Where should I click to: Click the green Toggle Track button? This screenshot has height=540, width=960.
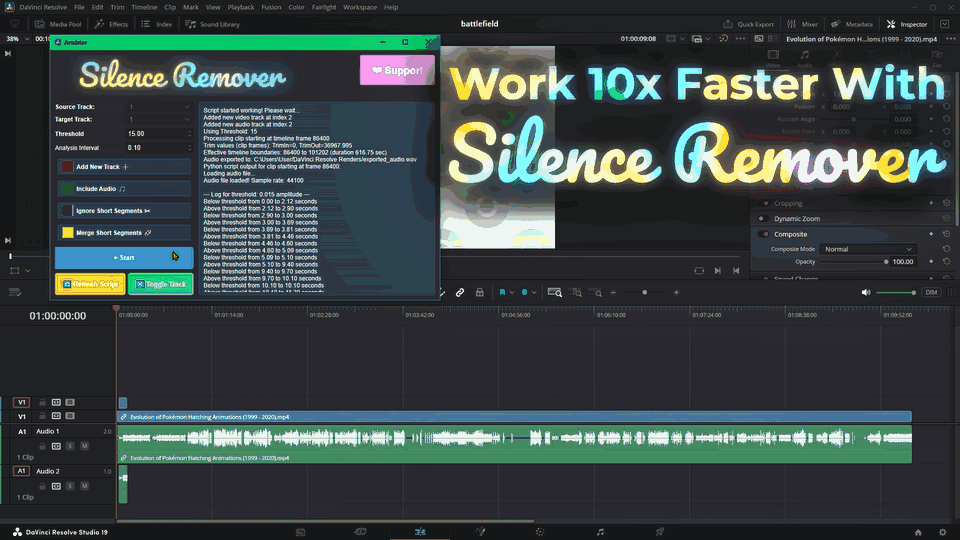(160, 284)
